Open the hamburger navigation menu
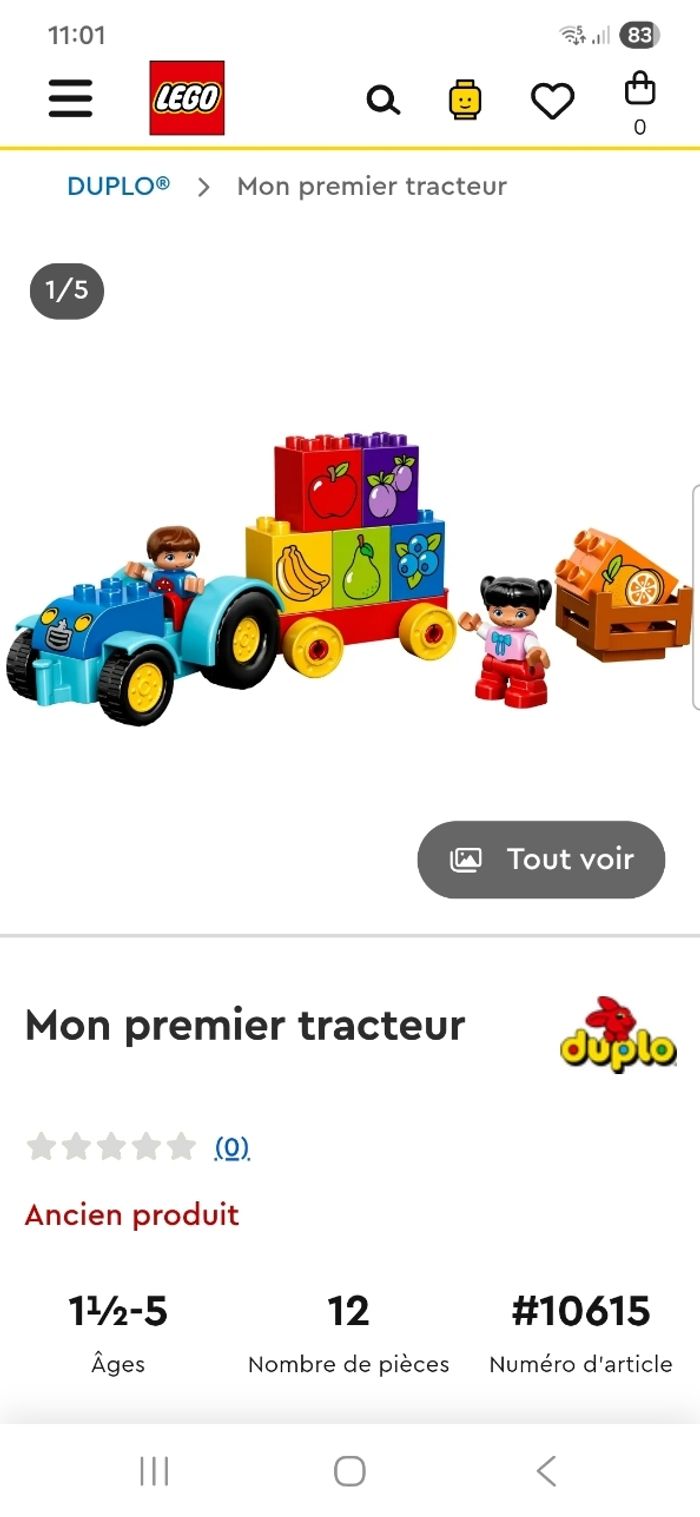The width and height of the screenshot is (700, 1517). [70, 98]
